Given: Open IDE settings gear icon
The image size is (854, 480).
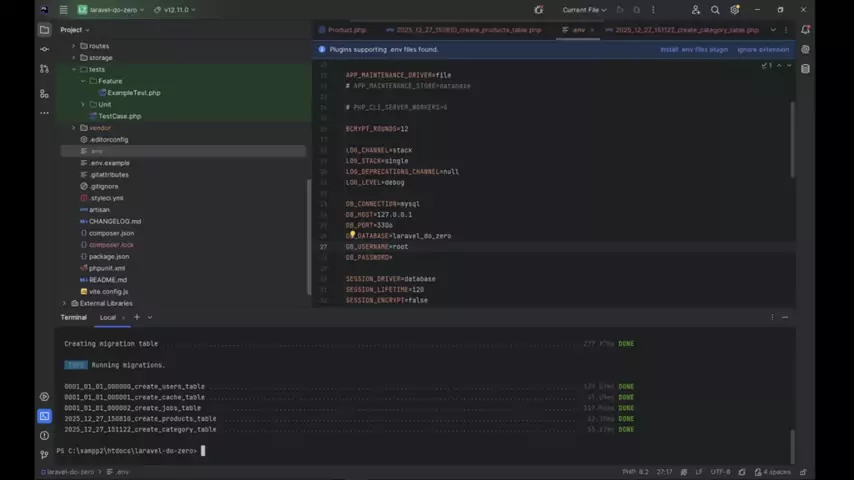Looking at the screenshot, I should (735, 10).
